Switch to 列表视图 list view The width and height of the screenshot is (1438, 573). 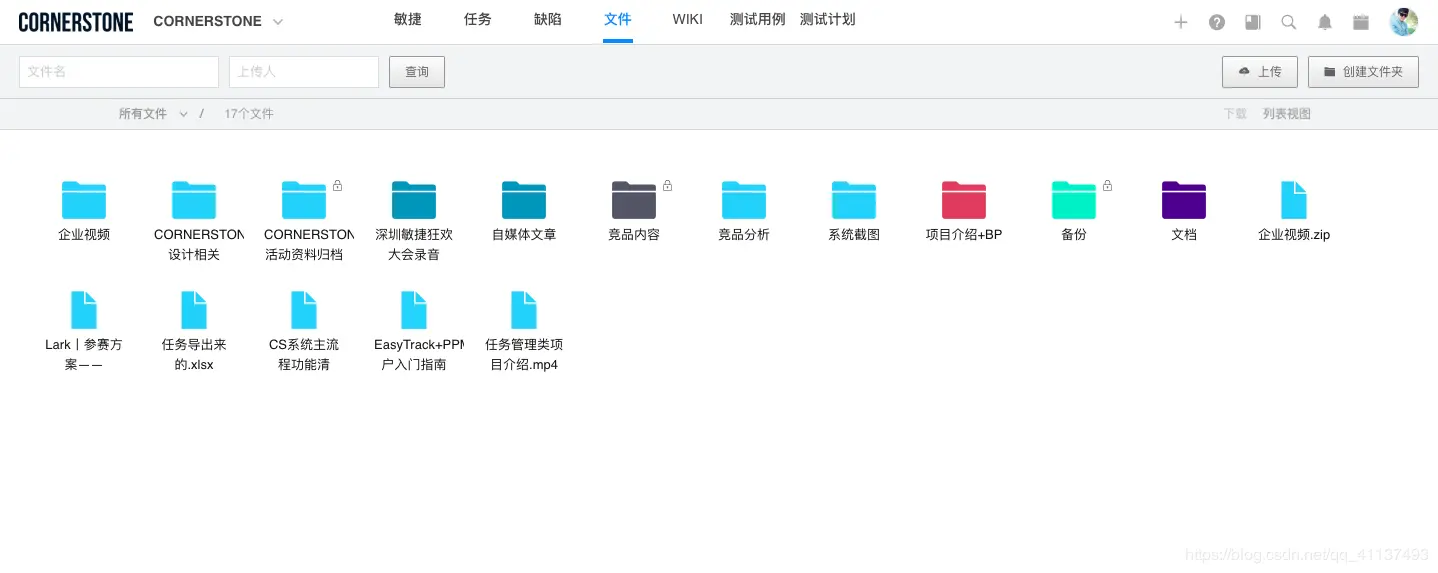point(1287,114)
